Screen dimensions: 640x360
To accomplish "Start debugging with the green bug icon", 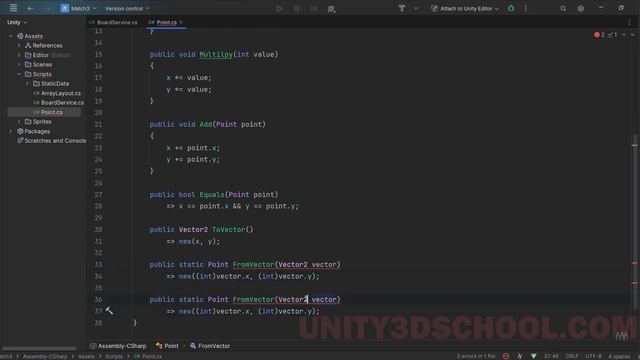I will tap(511, 8).
